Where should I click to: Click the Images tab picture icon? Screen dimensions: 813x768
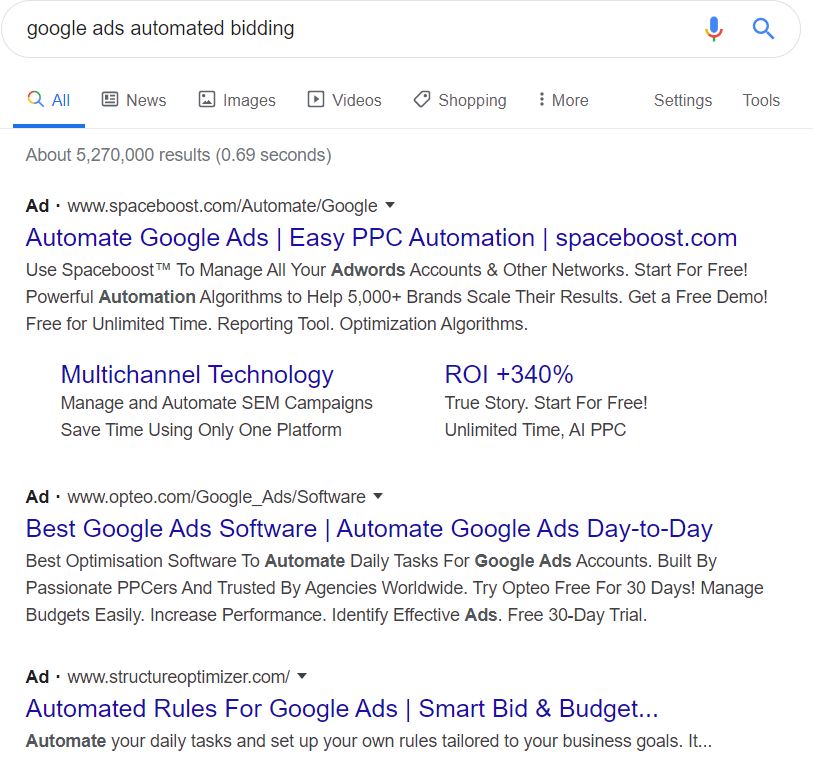click(206, 99)
